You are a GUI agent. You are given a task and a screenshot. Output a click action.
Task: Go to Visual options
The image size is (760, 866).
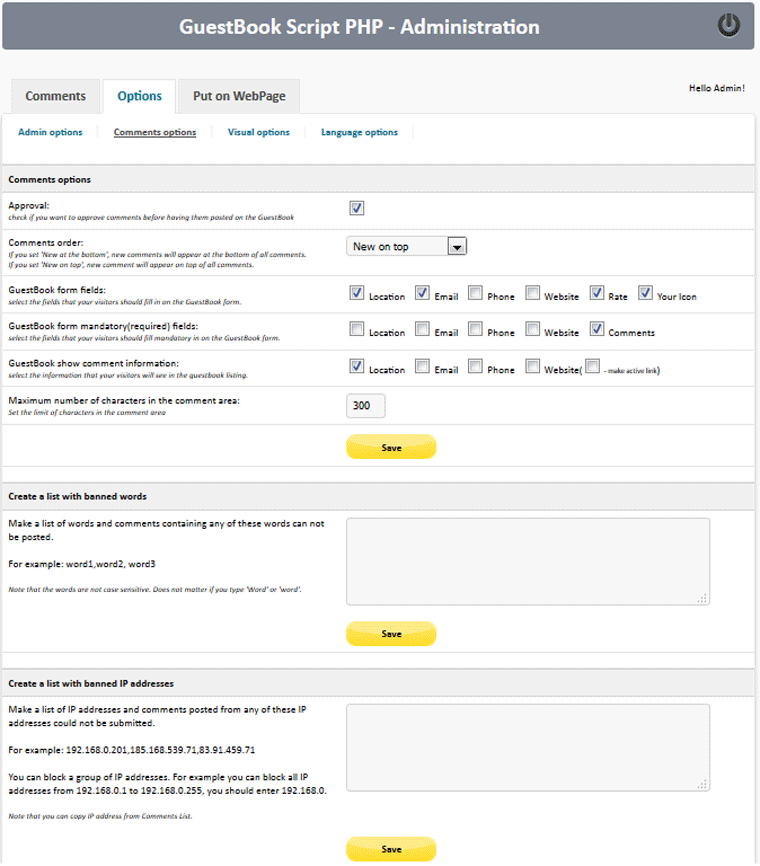pos(257,130)
